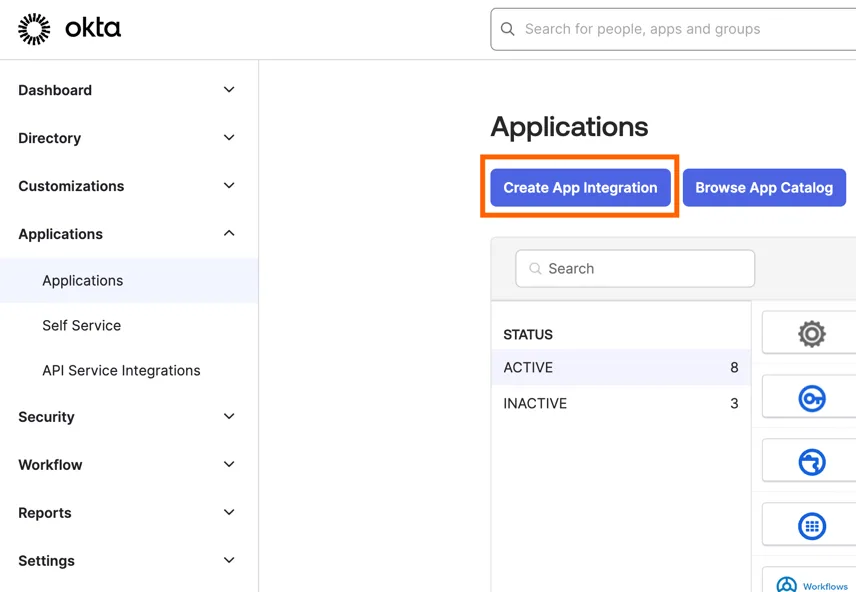Screen dimensions: 856x592
Task: Open the grid icon application
Action: (x=812, y=526)
